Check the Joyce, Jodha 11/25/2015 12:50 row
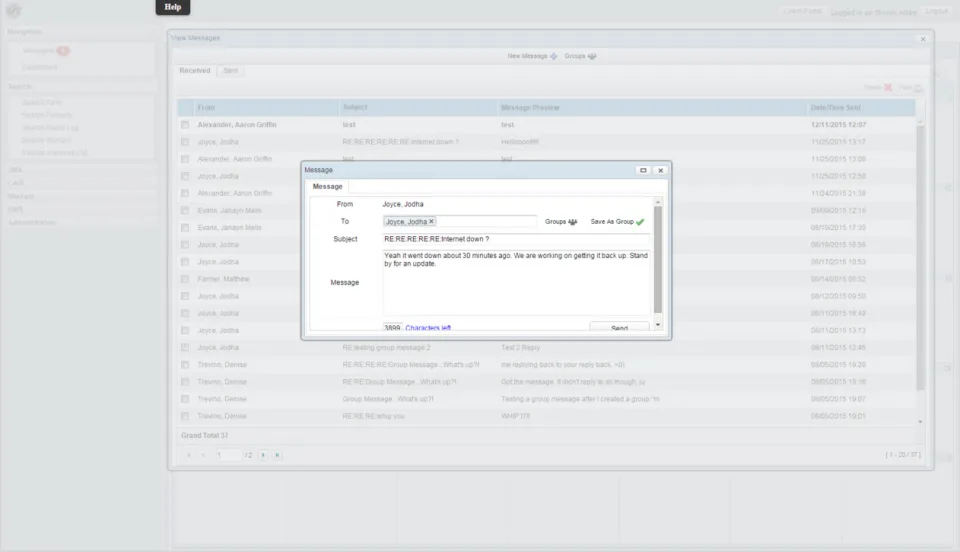Screen dimensions: 960x552 point(185,176)
